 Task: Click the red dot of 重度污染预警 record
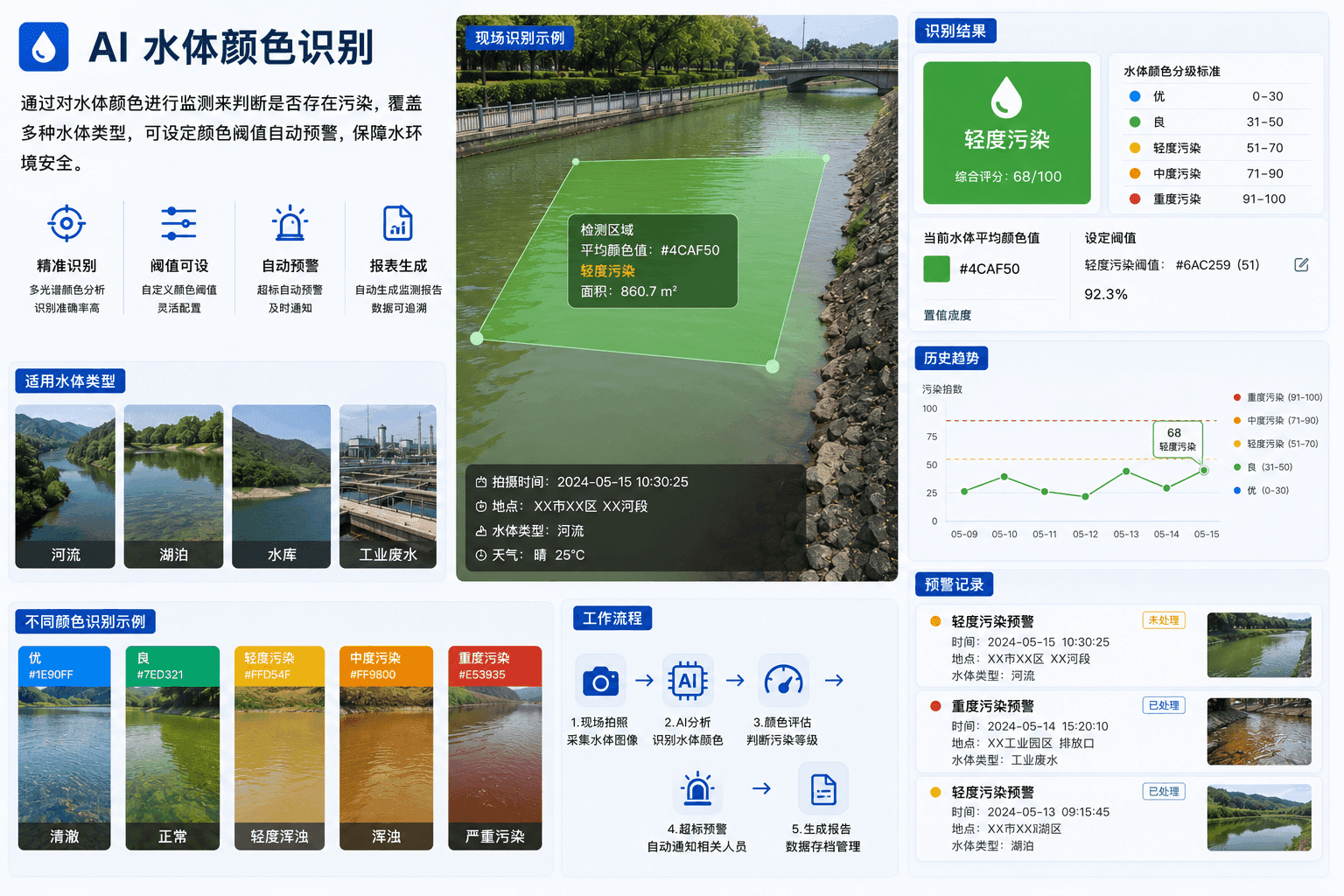point(935,706)
